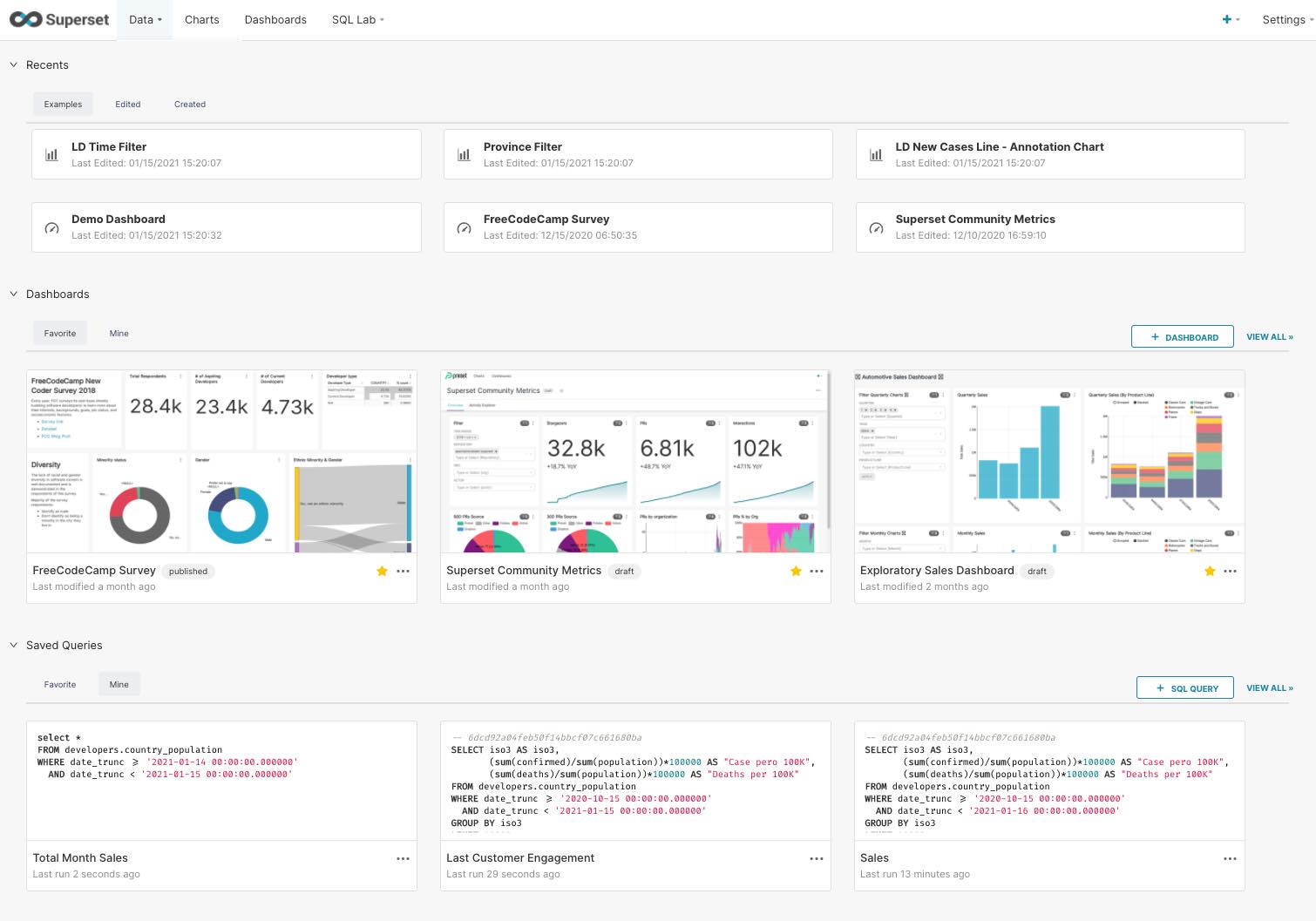
Task: Open the Superset Community Metrics dashboard thumbnail
Action: click(x=634, y=462)
